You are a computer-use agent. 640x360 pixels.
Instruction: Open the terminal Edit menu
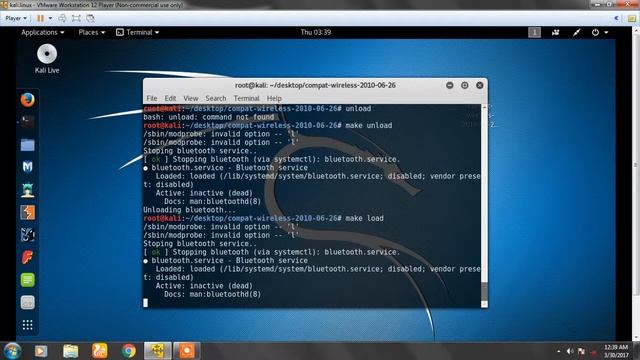point(170,98)
